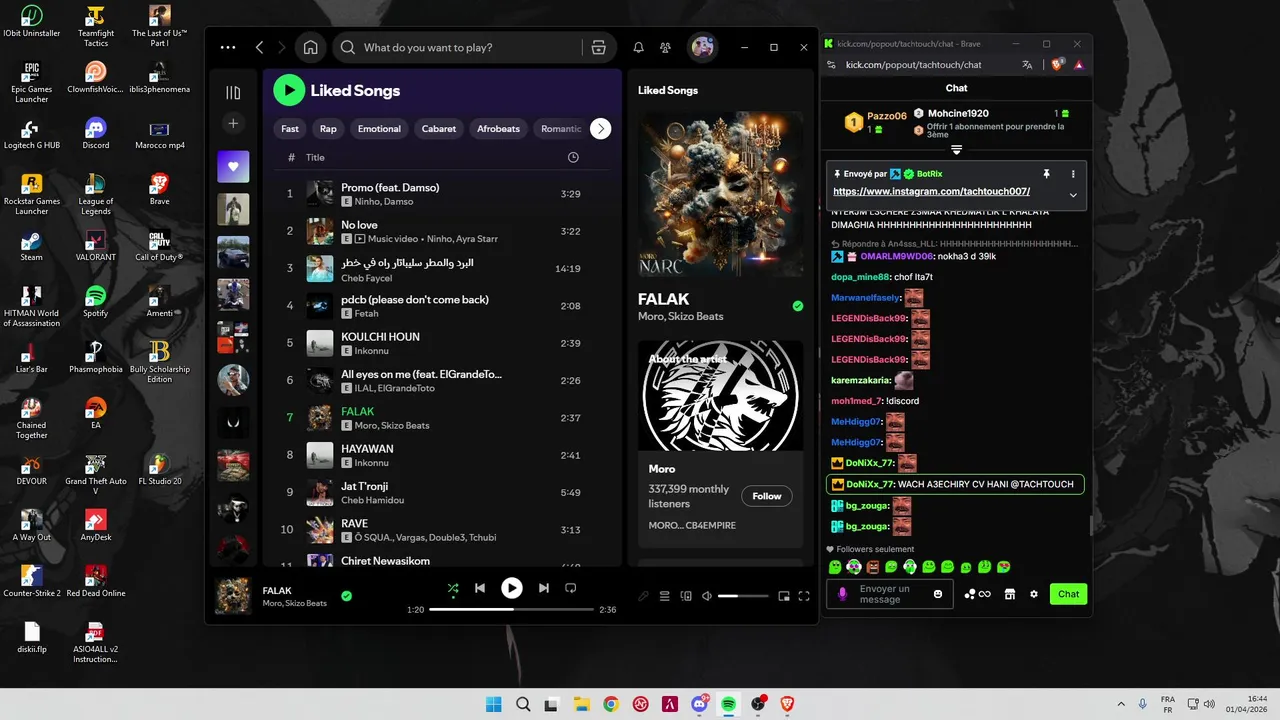Select song Promo (feat. Damso)

pyautogui.click(x=444, y=194)
